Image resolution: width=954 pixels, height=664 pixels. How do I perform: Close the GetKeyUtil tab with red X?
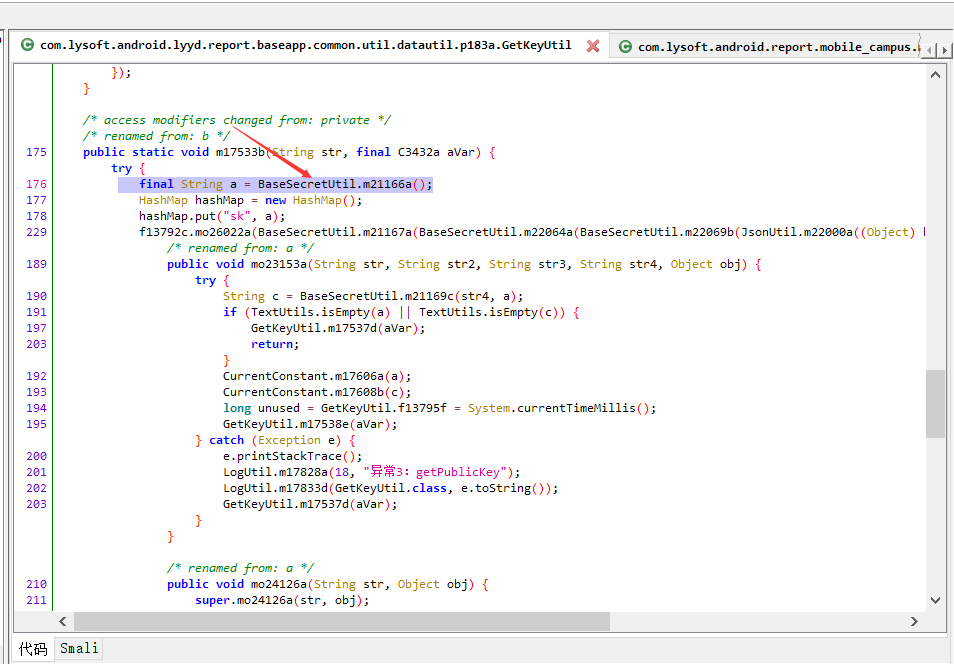click(593, 46)
